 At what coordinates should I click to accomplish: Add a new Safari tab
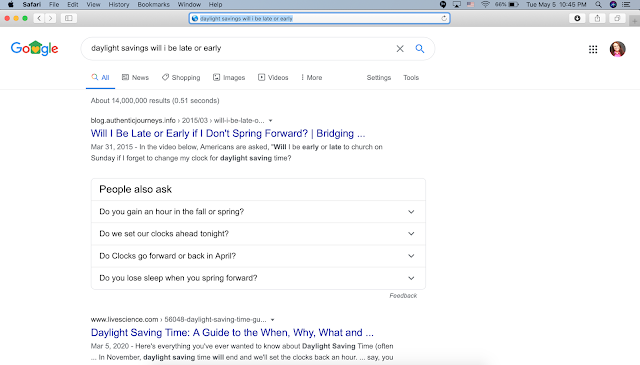click(x=634, y=20)
